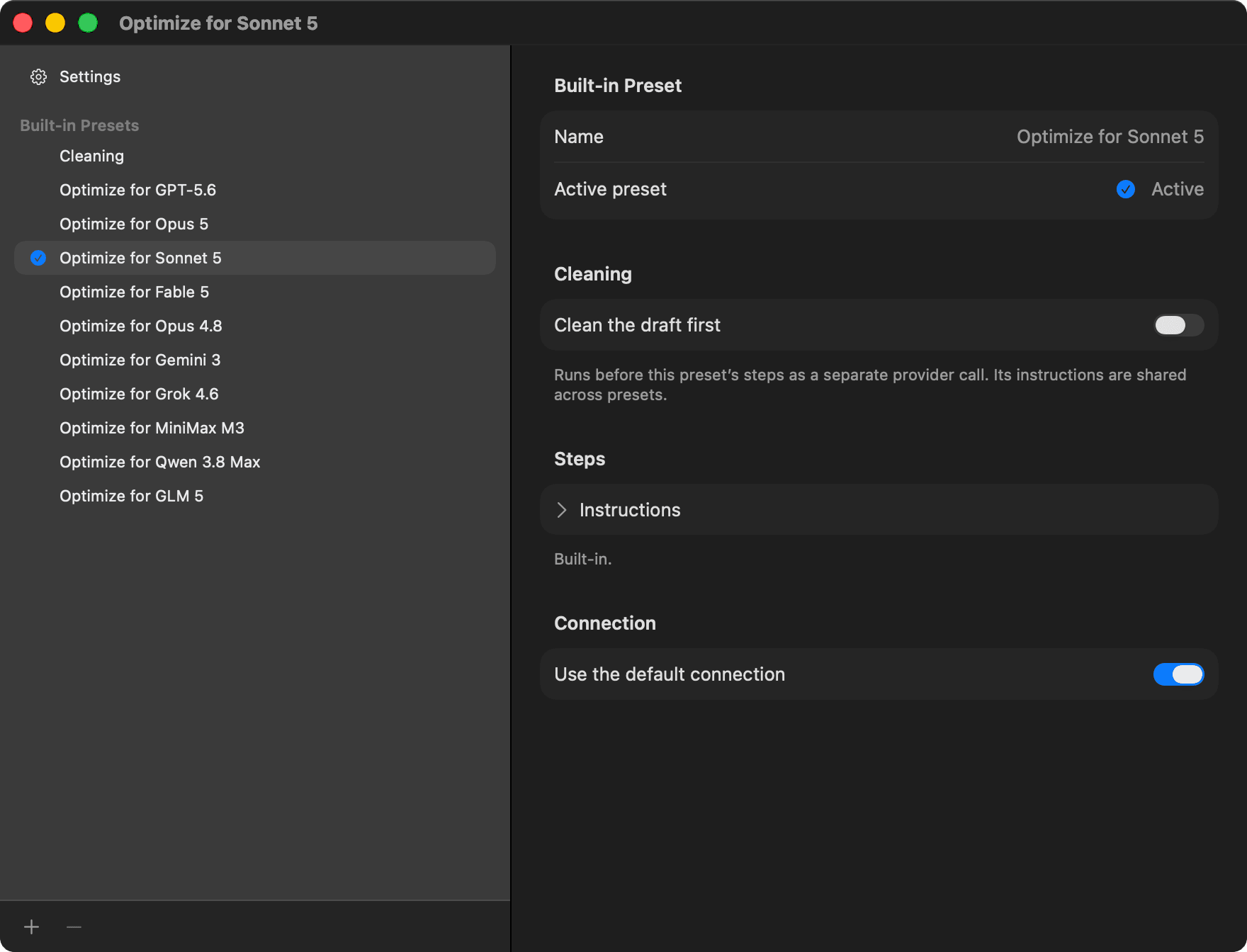Click the Active preset row label
Image resolution: width=1247 pixels, height=952 pixels.
tap(610, 189)
